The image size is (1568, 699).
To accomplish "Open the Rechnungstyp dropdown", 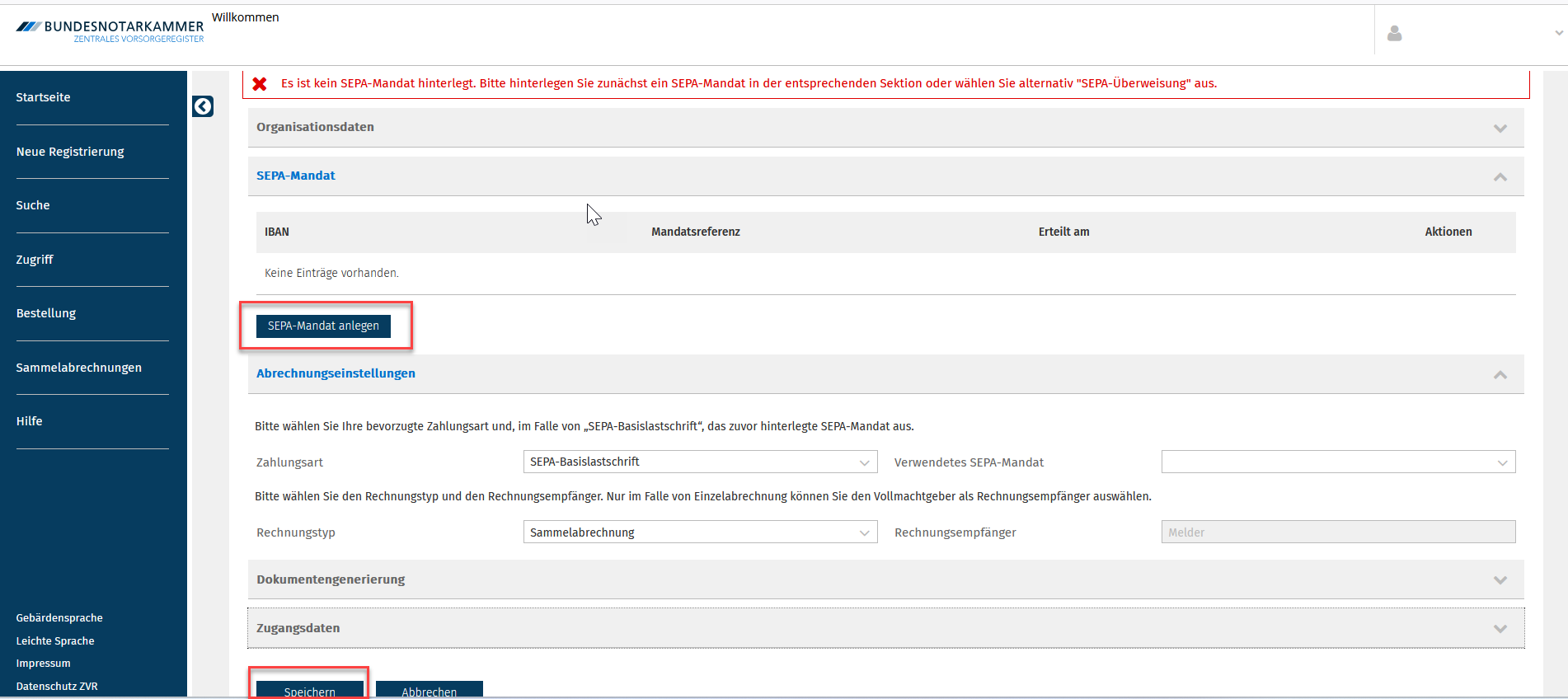I will point(700,532).
